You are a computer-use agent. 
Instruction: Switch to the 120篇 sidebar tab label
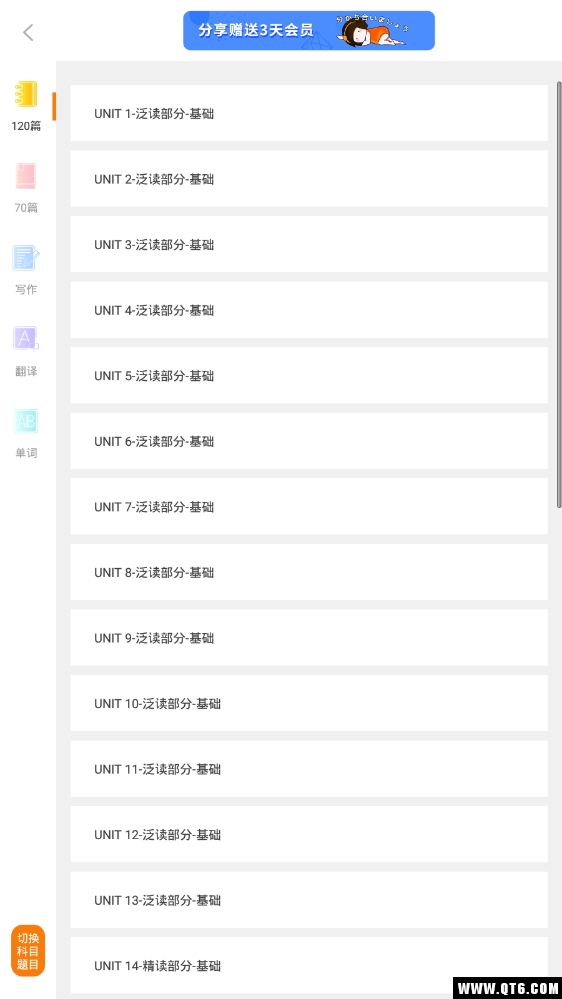26,126
